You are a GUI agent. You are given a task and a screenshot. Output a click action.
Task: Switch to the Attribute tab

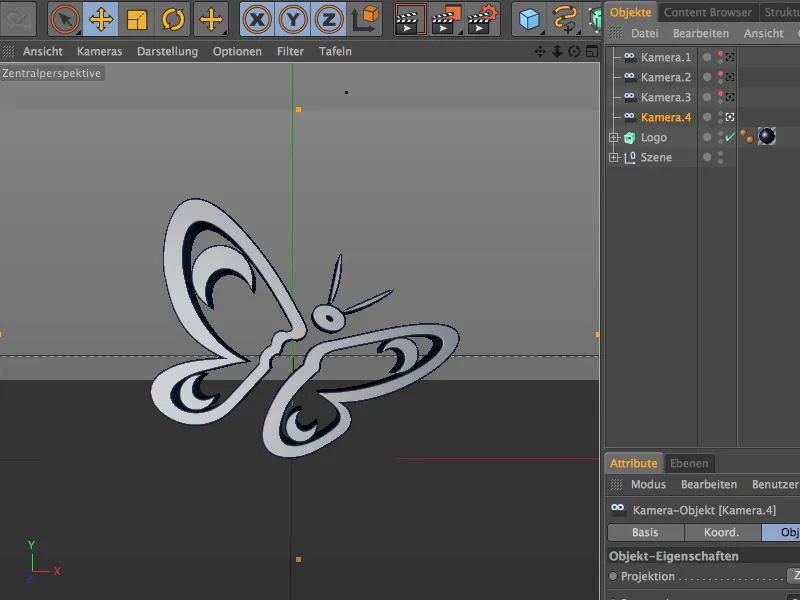coord(634,463)
